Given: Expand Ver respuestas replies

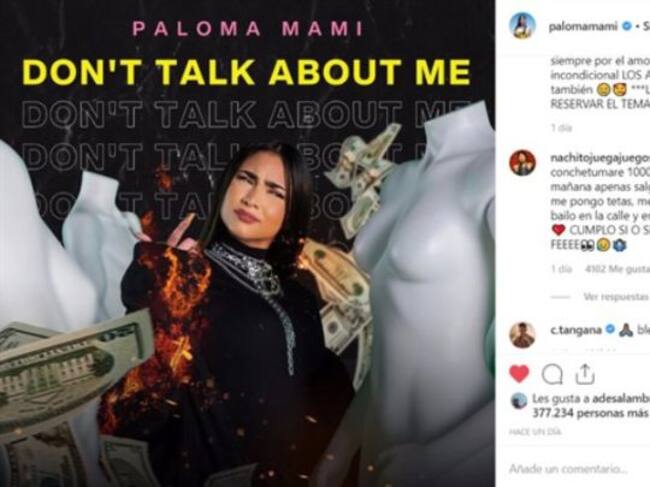Looking at the screenshot, I should click(x=616, y=297).
